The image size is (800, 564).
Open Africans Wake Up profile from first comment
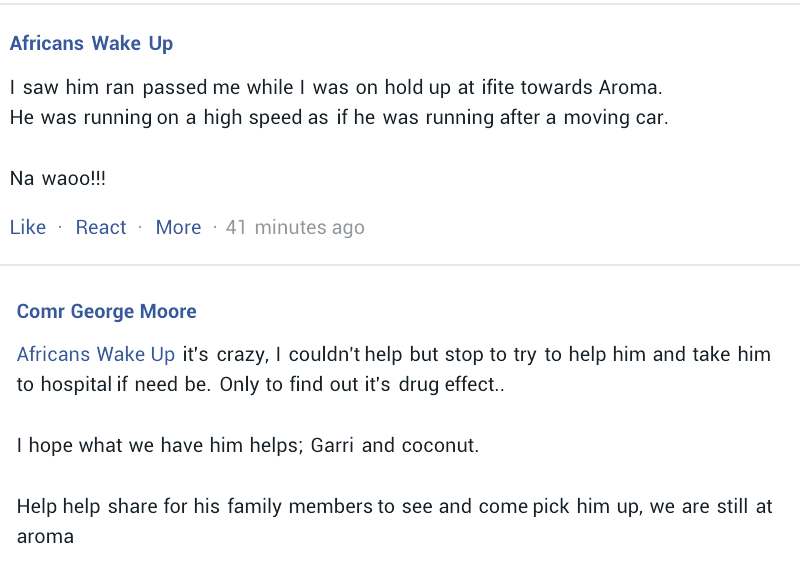pyautogui.click(x=91, y=43)
